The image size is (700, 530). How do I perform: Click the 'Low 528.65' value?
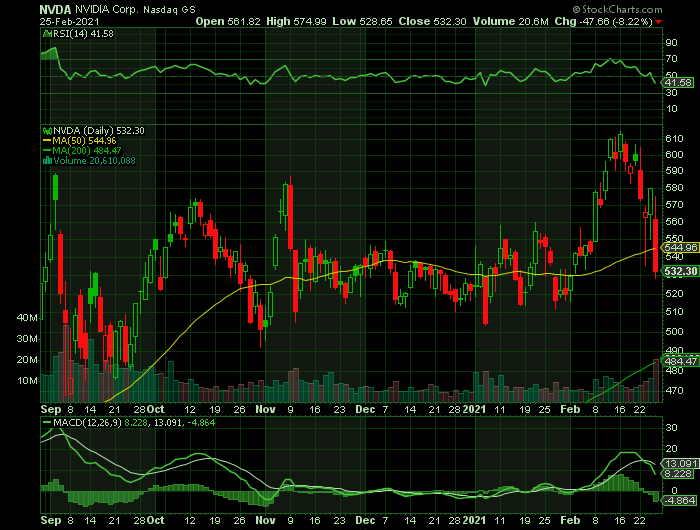[362, 21]
